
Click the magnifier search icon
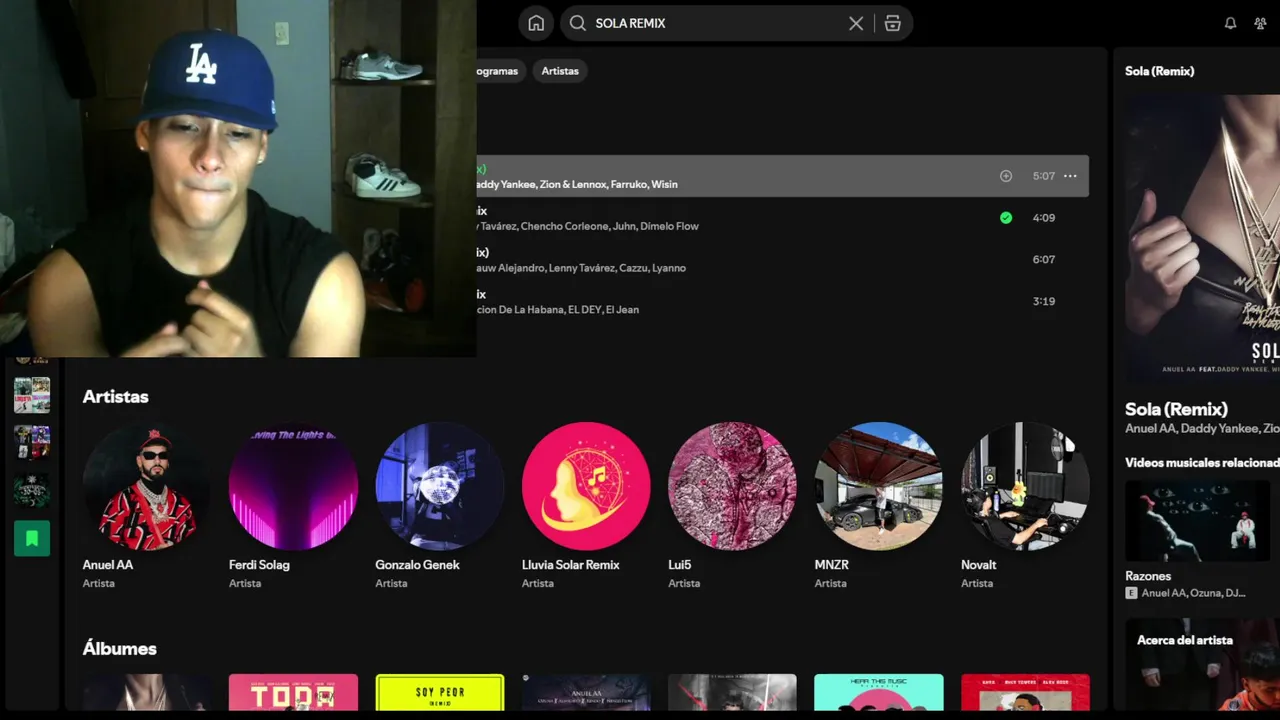(x=577, y=23)
